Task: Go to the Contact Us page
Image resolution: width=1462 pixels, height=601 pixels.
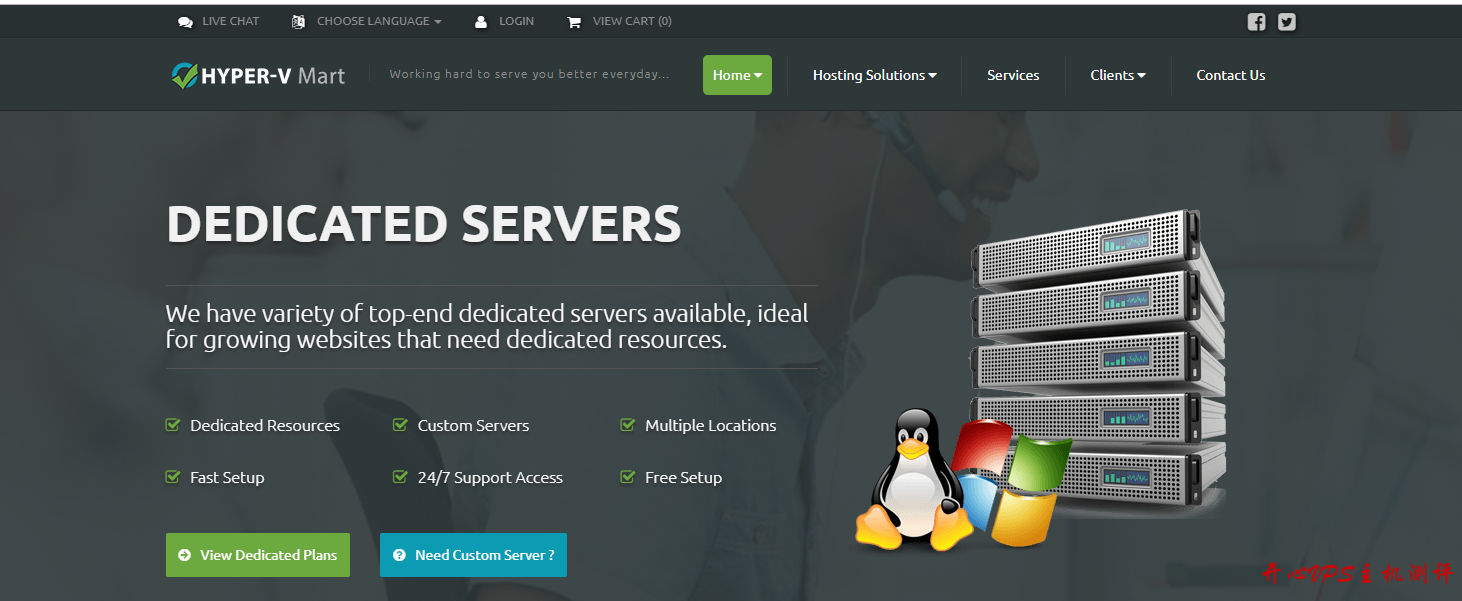Action: (x=1230, y=75)
